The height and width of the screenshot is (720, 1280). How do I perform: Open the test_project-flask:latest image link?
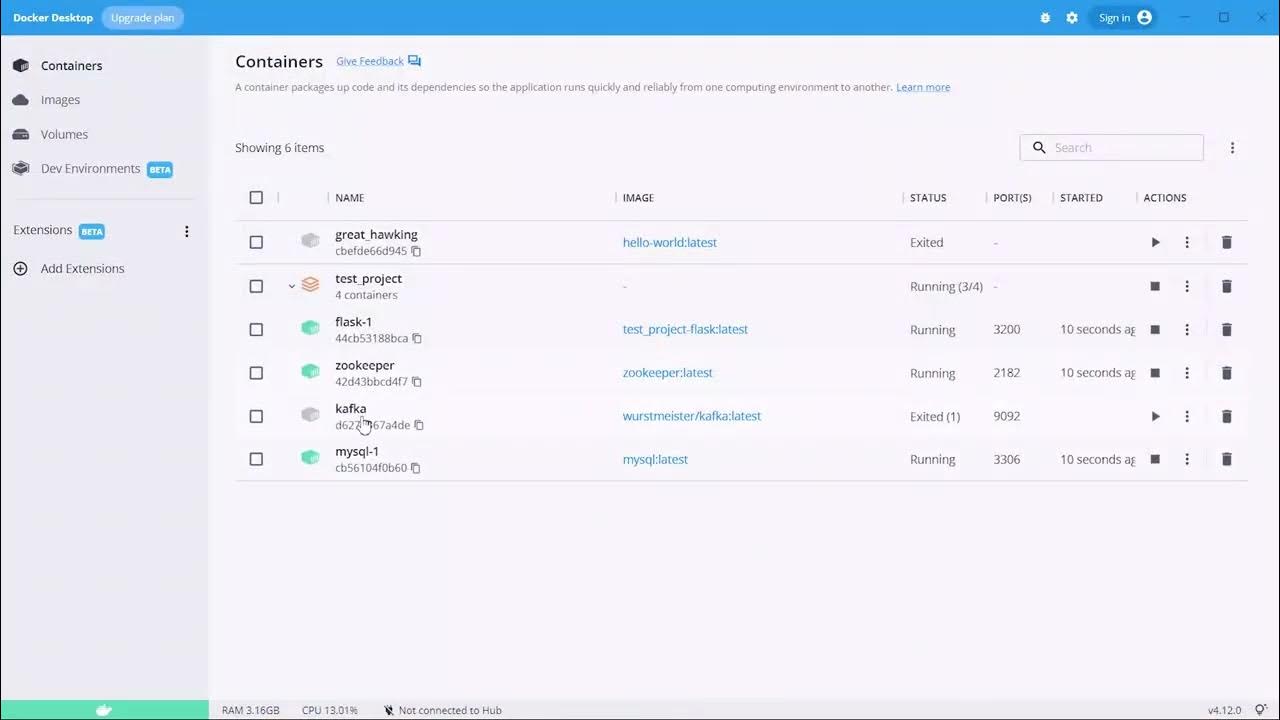tap(685, 329)
